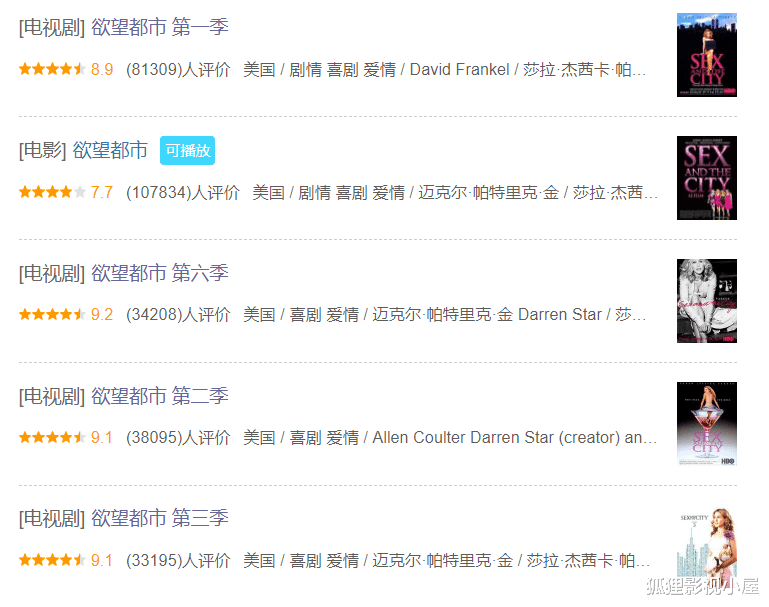Open the 欲望都市 第一季 title link
769x607 pixels.
tap(160, 27)
